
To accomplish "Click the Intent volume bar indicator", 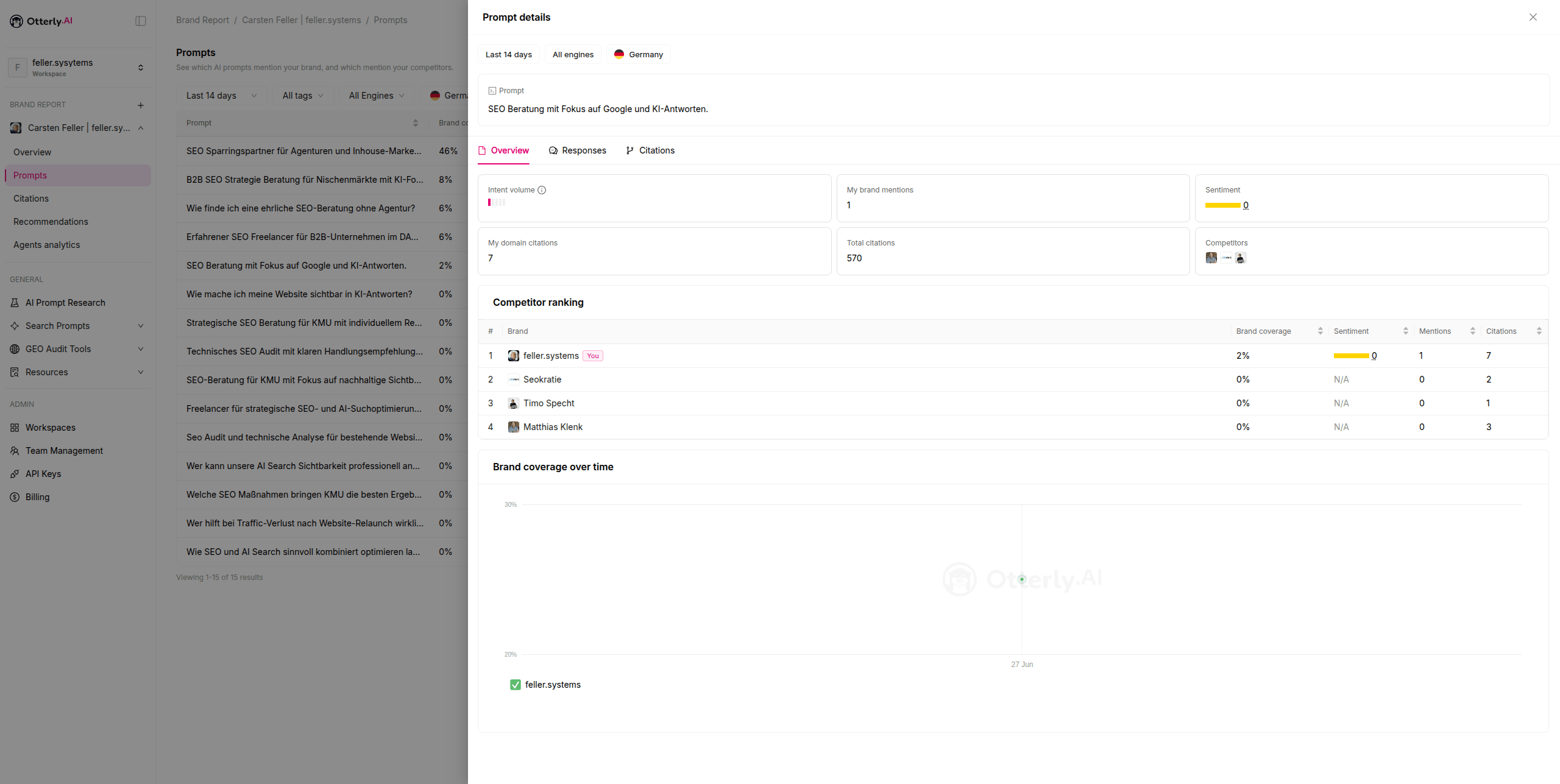I will (x=497, y=202).
